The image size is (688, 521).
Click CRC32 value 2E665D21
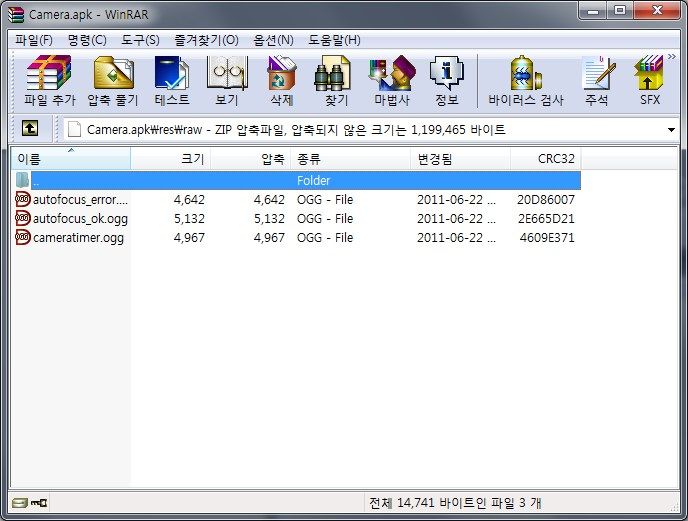[x=546, y=219]
